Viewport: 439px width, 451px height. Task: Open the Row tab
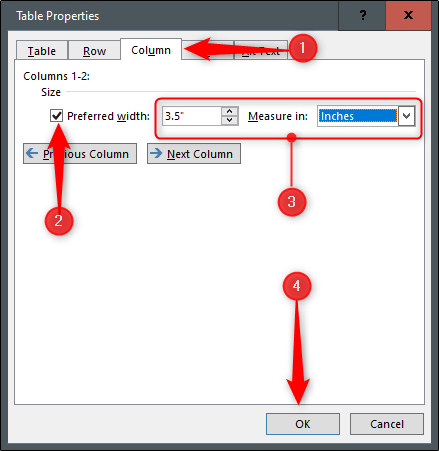[94, 51]
